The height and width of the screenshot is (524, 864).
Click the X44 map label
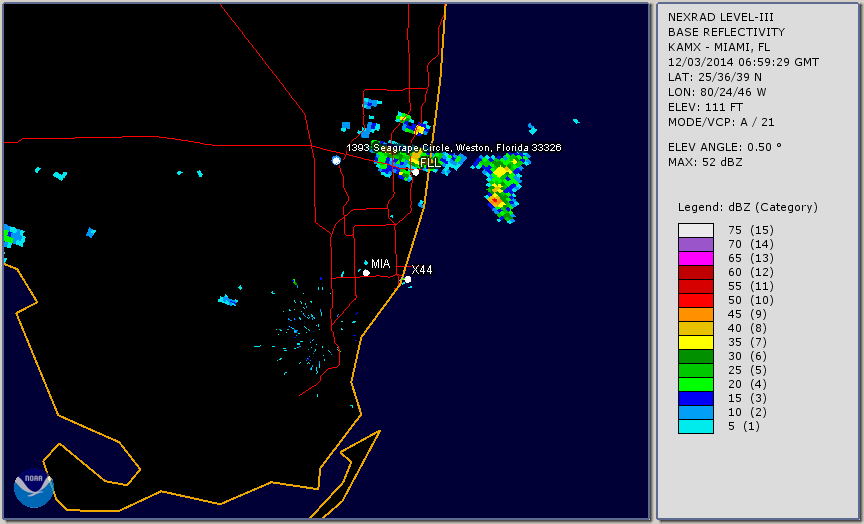point(422,269)
